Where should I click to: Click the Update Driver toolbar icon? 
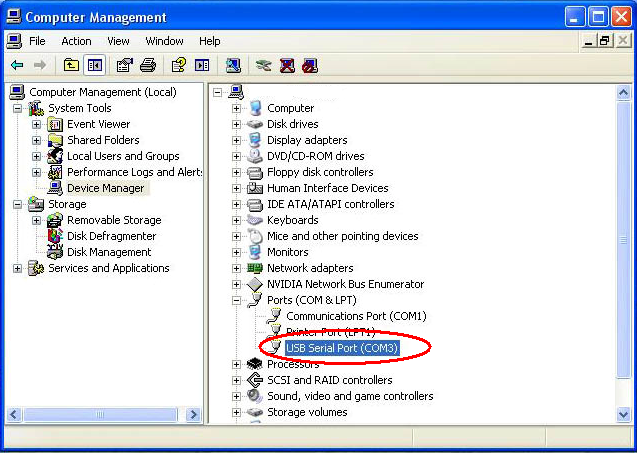(x=264, y=65)
